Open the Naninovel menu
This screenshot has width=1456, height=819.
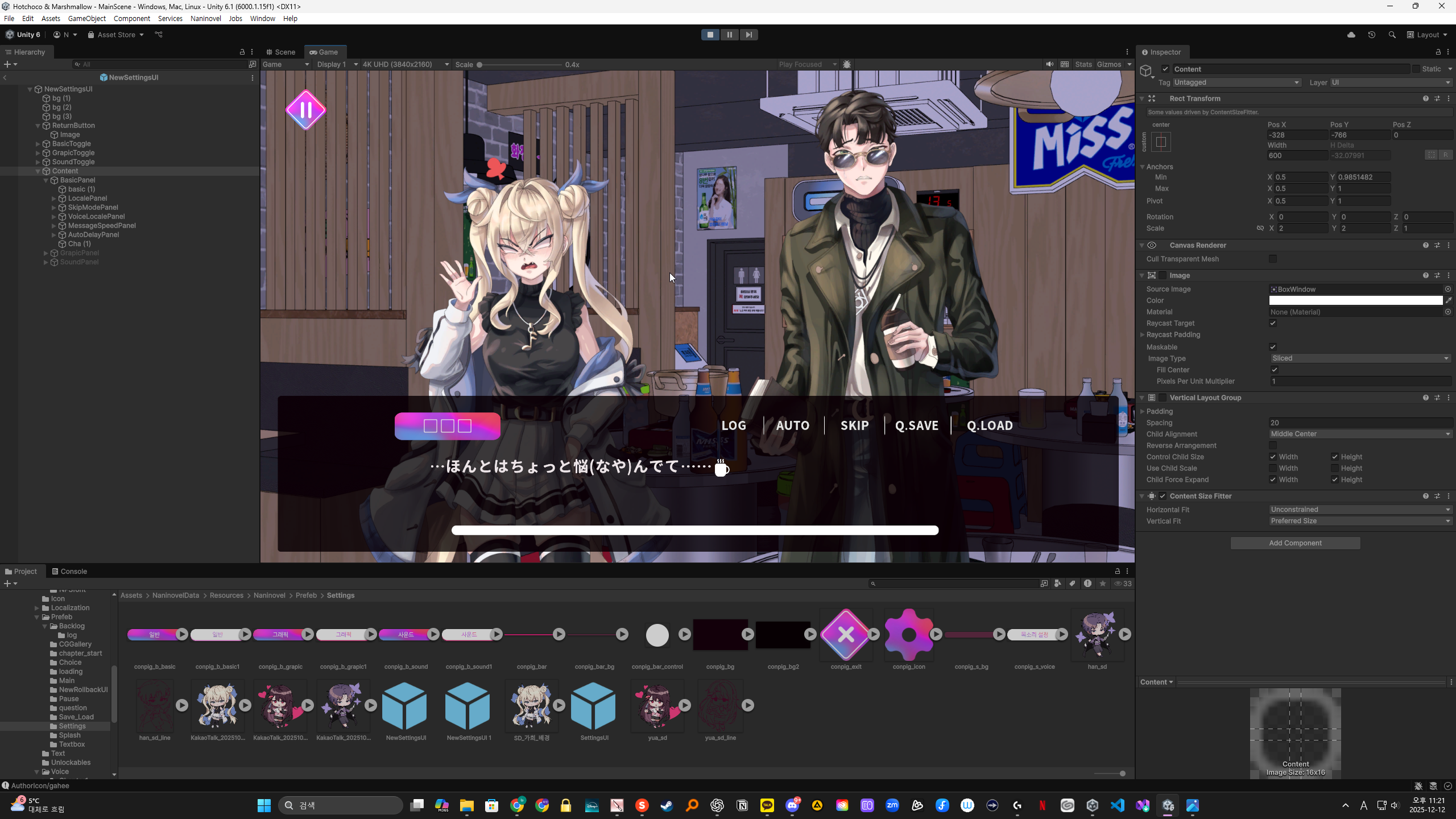(x=205, y=18)
